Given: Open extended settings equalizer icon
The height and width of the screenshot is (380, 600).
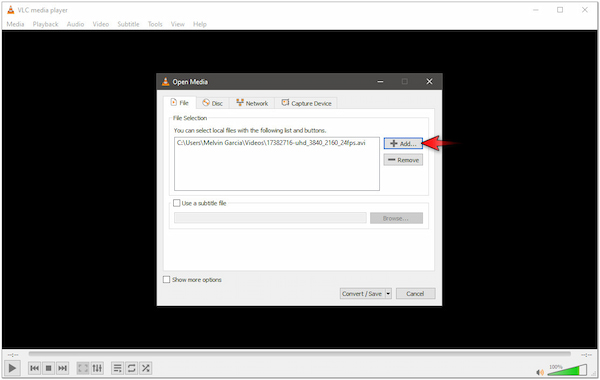Looking at the screenshot, I should tap(97, 368).
